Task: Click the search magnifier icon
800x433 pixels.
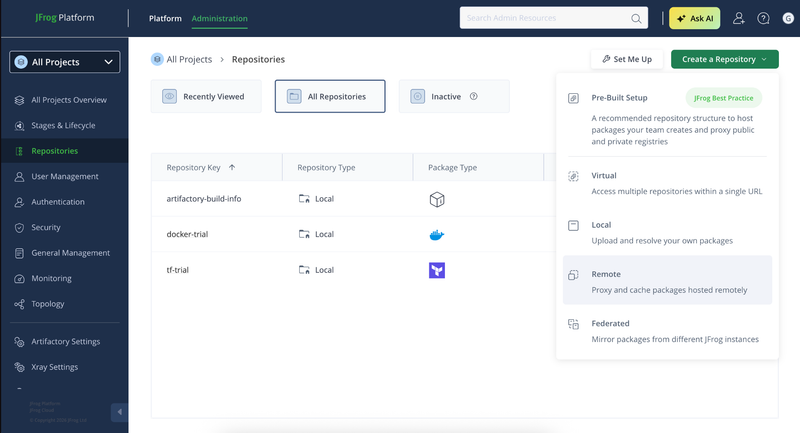Action: [x=637, y=19]
